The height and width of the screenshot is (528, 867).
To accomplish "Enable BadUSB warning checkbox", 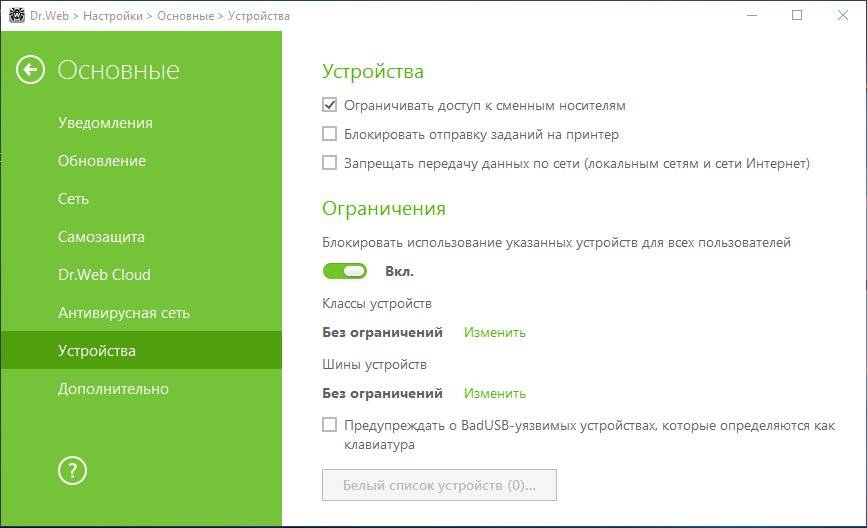I will coord(330,425).
